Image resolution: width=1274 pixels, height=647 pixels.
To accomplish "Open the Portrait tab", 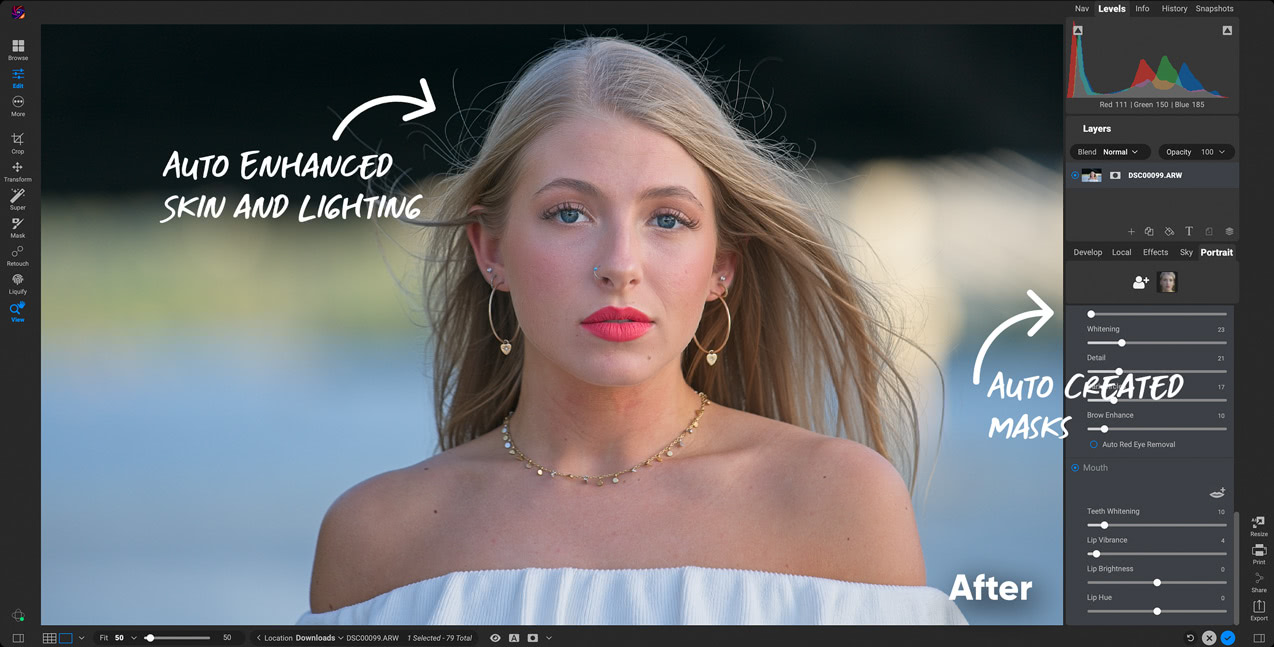I will 1217,252.
